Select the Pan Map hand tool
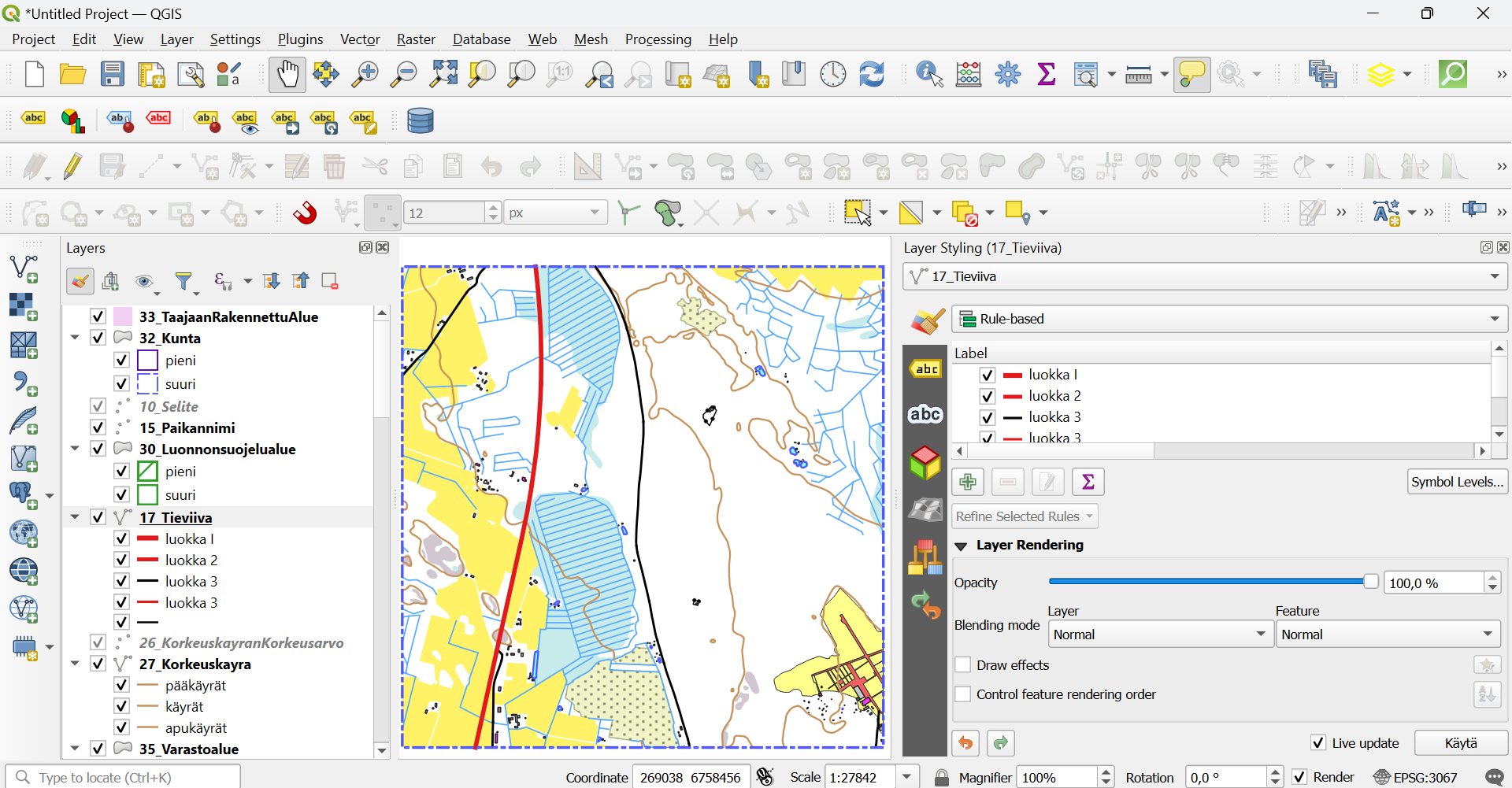Image resolution: width=1512 pixels, height=788 pixels. coord(287,75)
